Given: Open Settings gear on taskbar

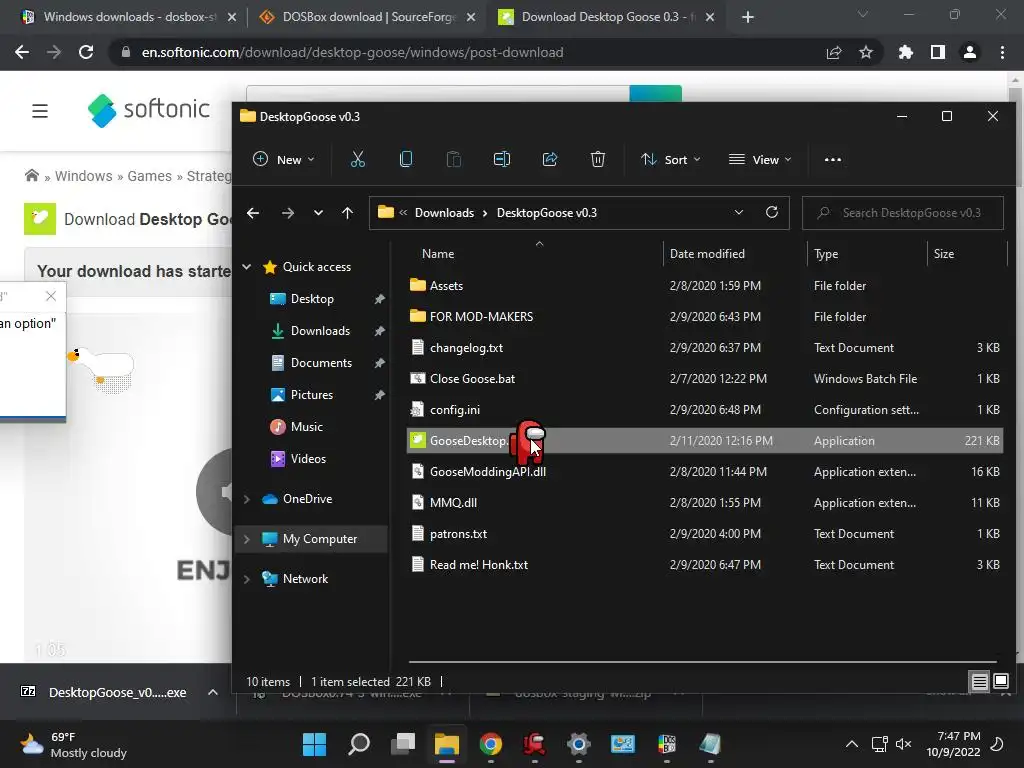Looking at the screenshot, I should click(x=579, y=744).
